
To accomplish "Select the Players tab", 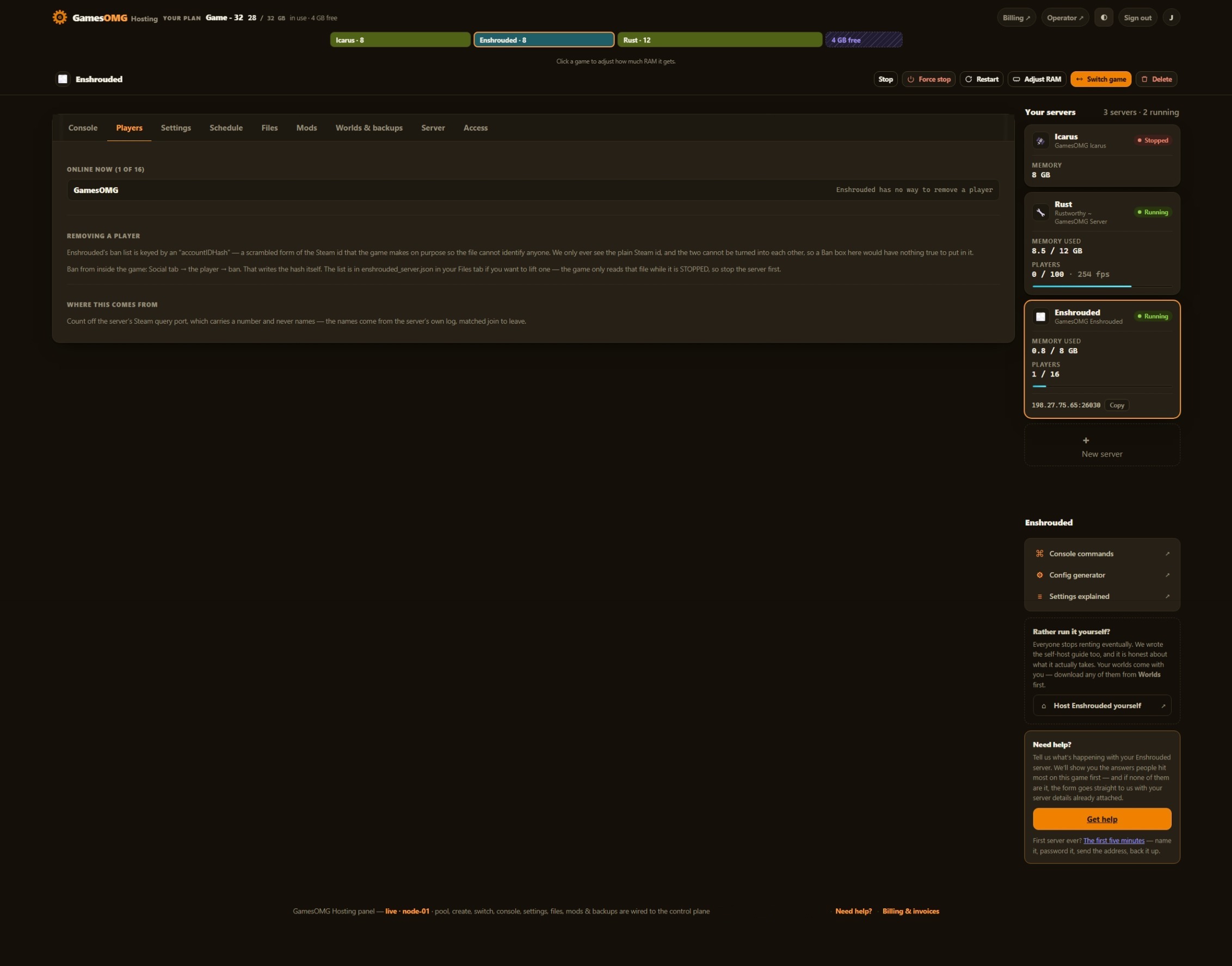I will coord(129,128).
